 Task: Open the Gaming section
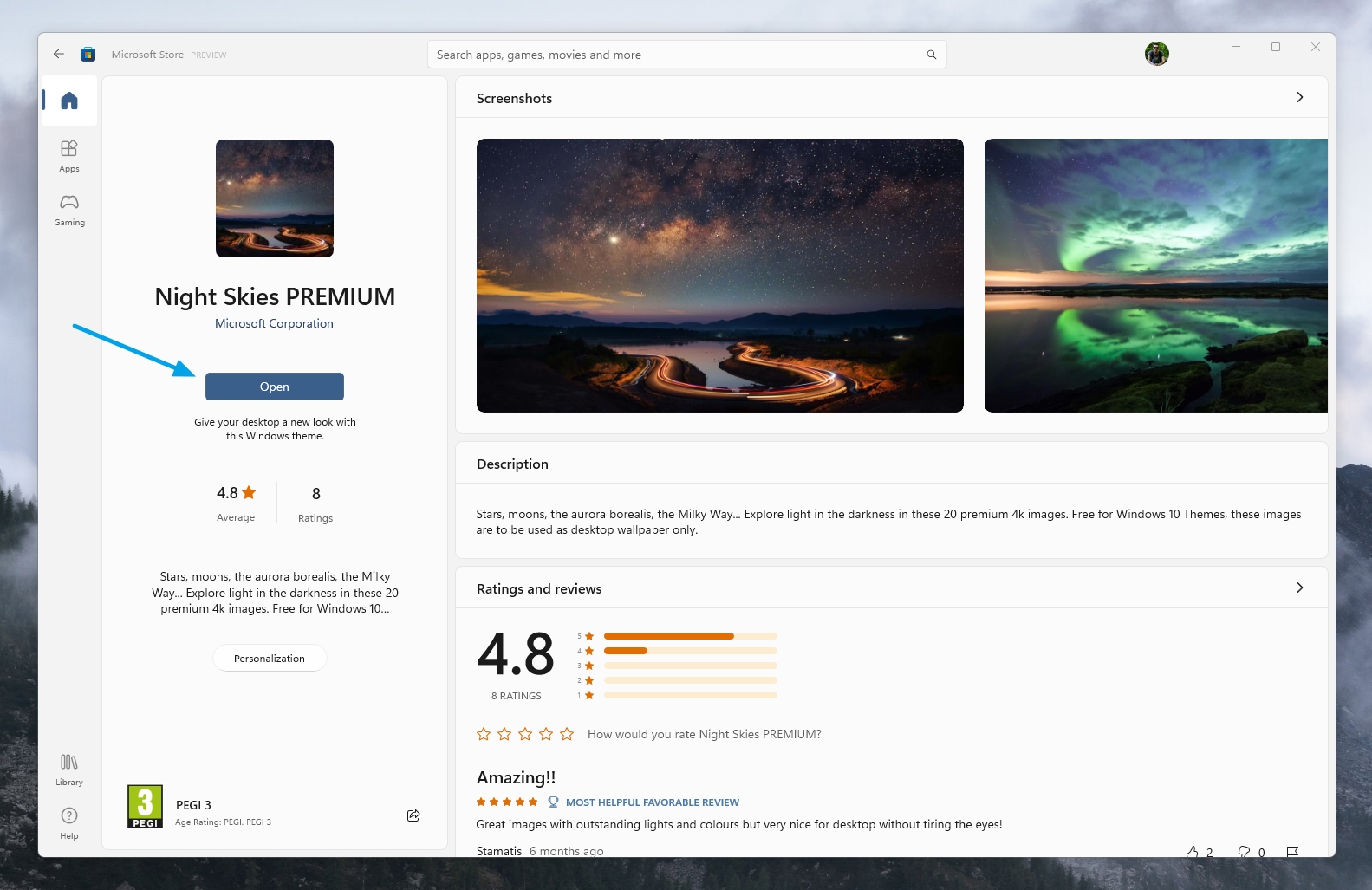(69, 210)
